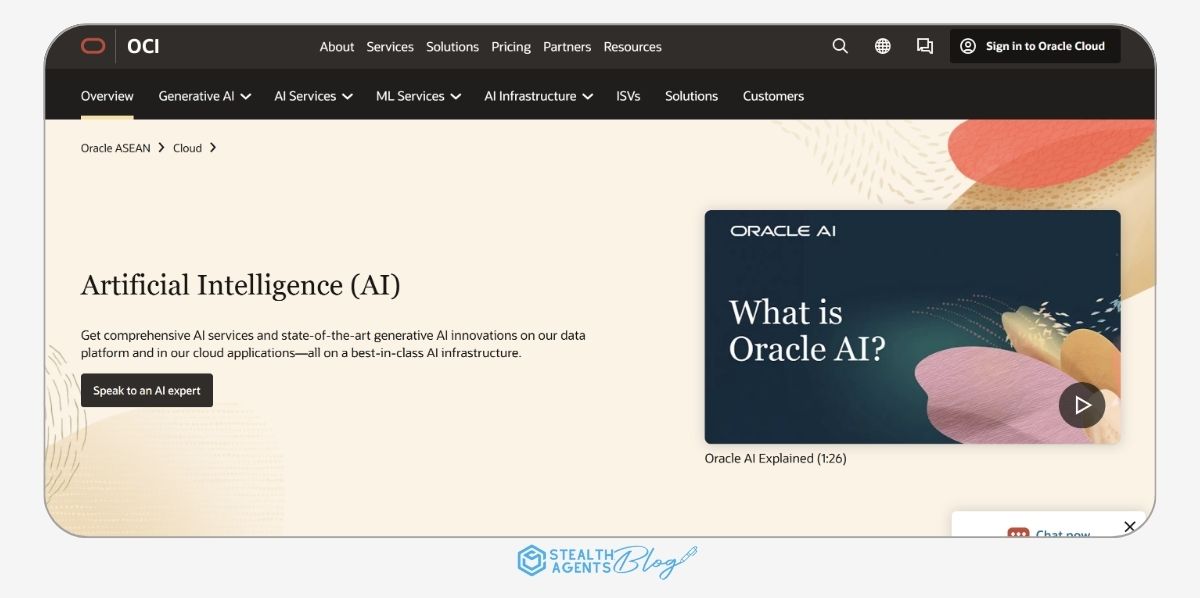
Task: Click the Cloud breadcrumb link
Action: 186,147
